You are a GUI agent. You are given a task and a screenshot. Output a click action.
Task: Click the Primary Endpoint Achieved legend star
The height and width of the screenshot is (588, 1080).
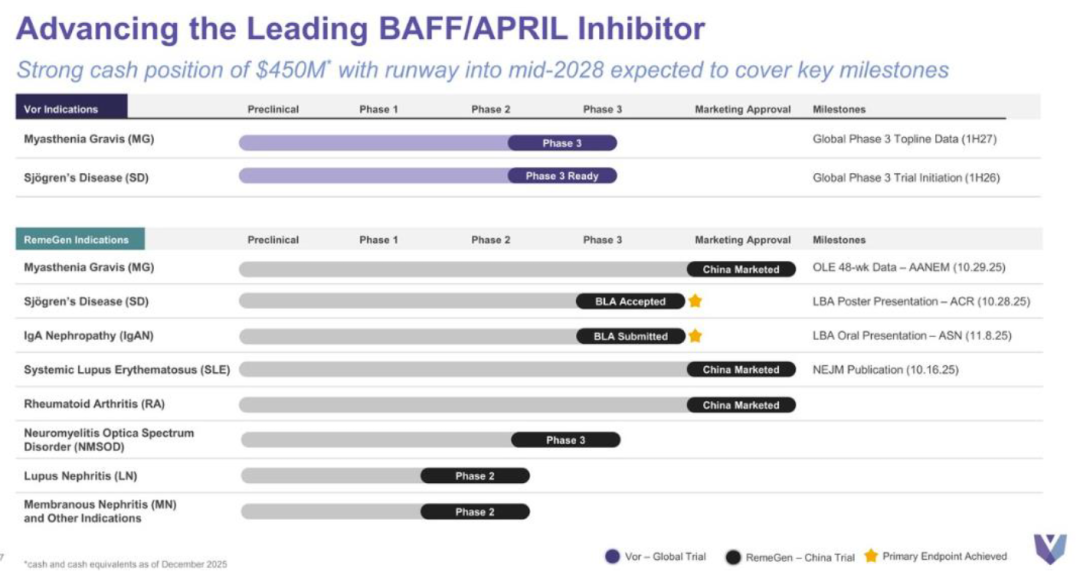[x=870, y=556]
